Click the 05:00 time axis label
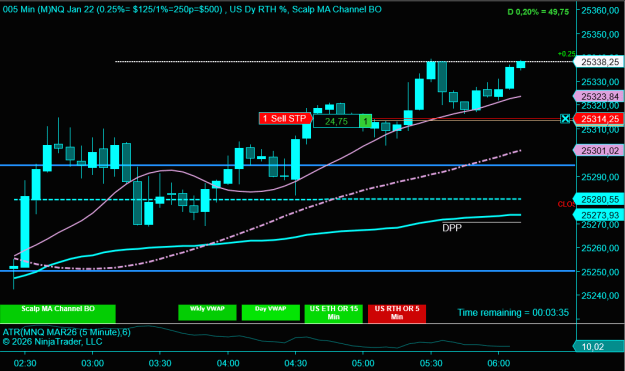The image size is (625, 371). coord(363,363)
